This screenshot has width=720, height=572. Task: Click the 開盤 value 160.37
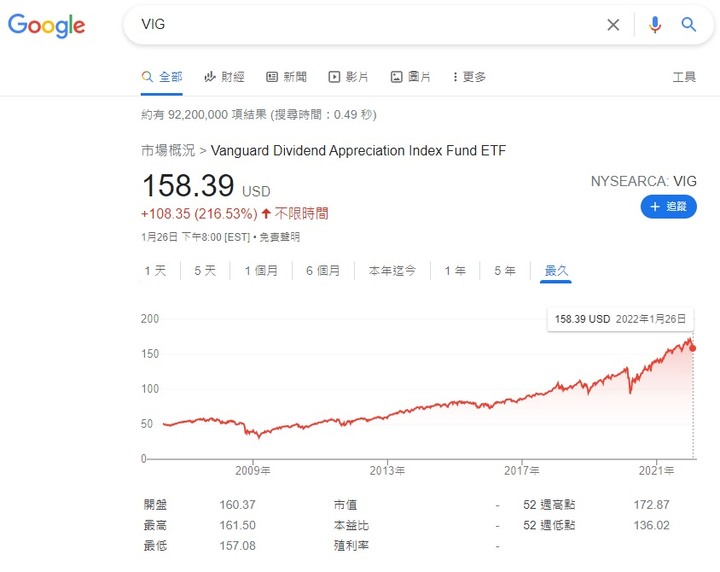(237, 505)
